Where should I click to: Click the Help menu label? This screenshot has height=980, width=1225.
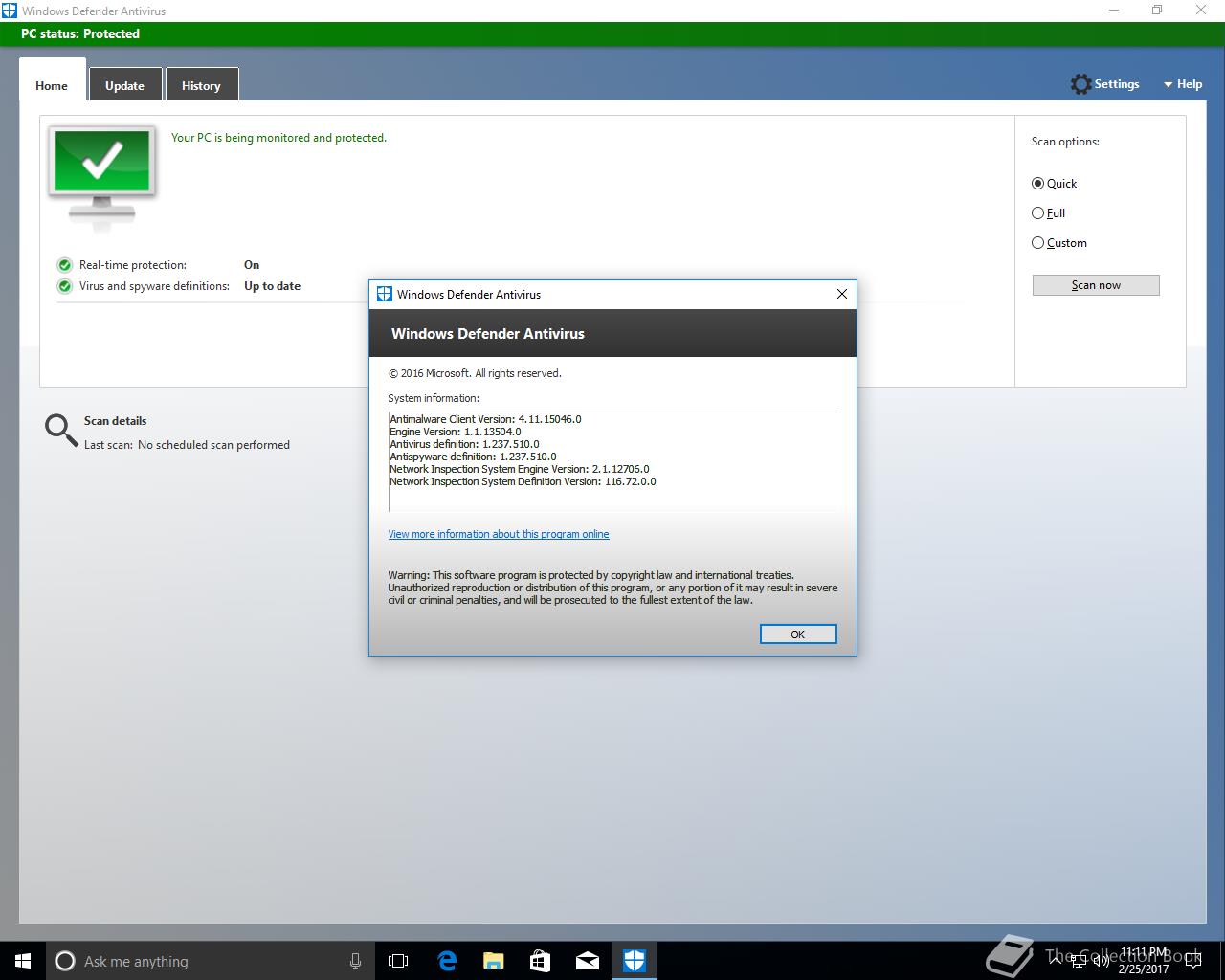[x=1190, y=84]
